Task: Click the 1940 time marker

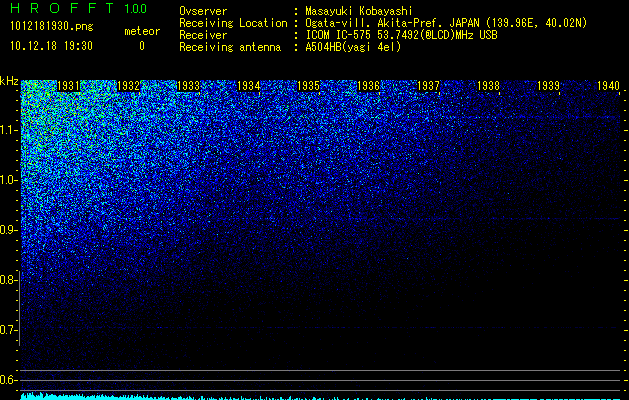Action: (x=609, y=86)
